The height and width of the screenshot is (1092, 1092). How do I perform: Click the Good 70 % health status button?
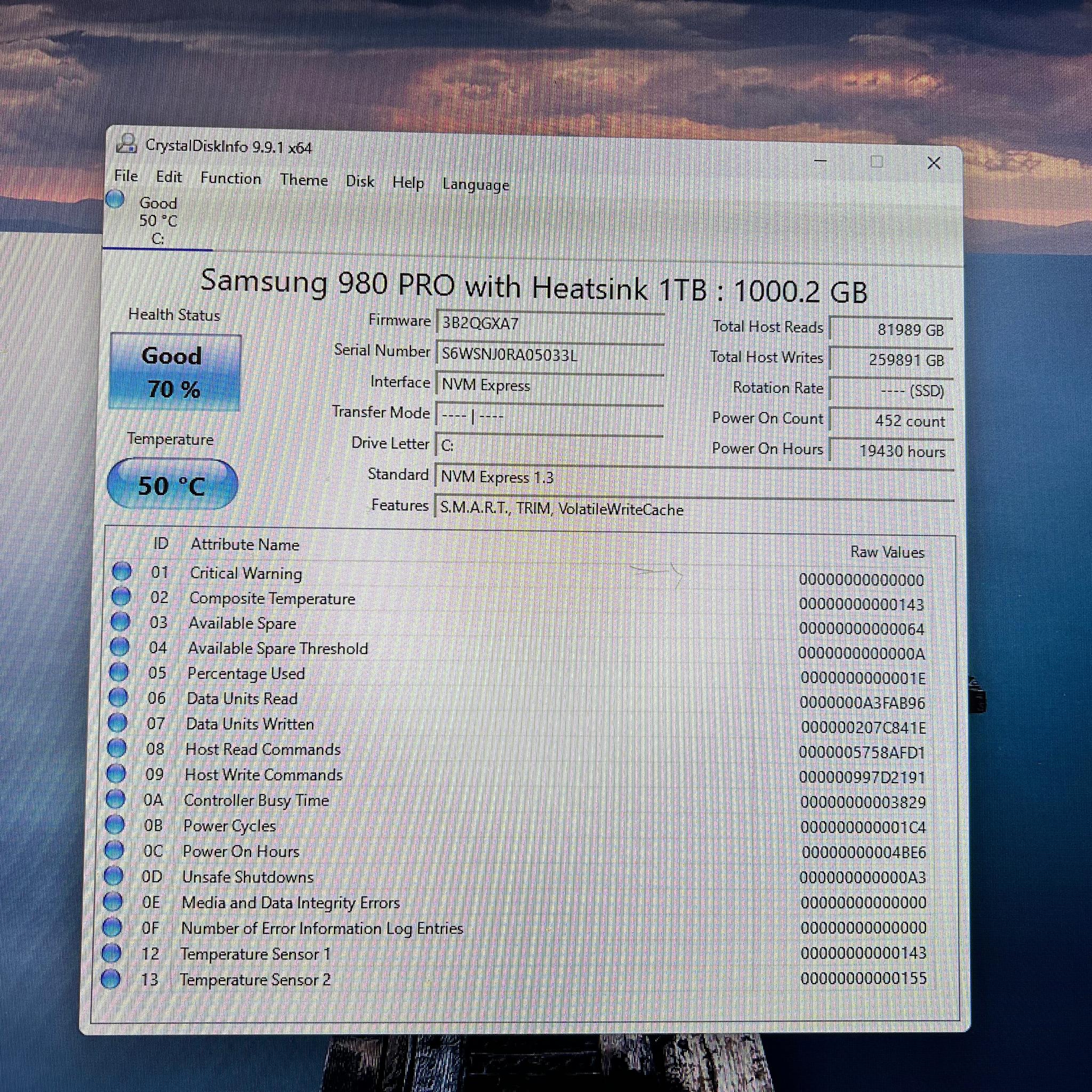tap(175, 372)
